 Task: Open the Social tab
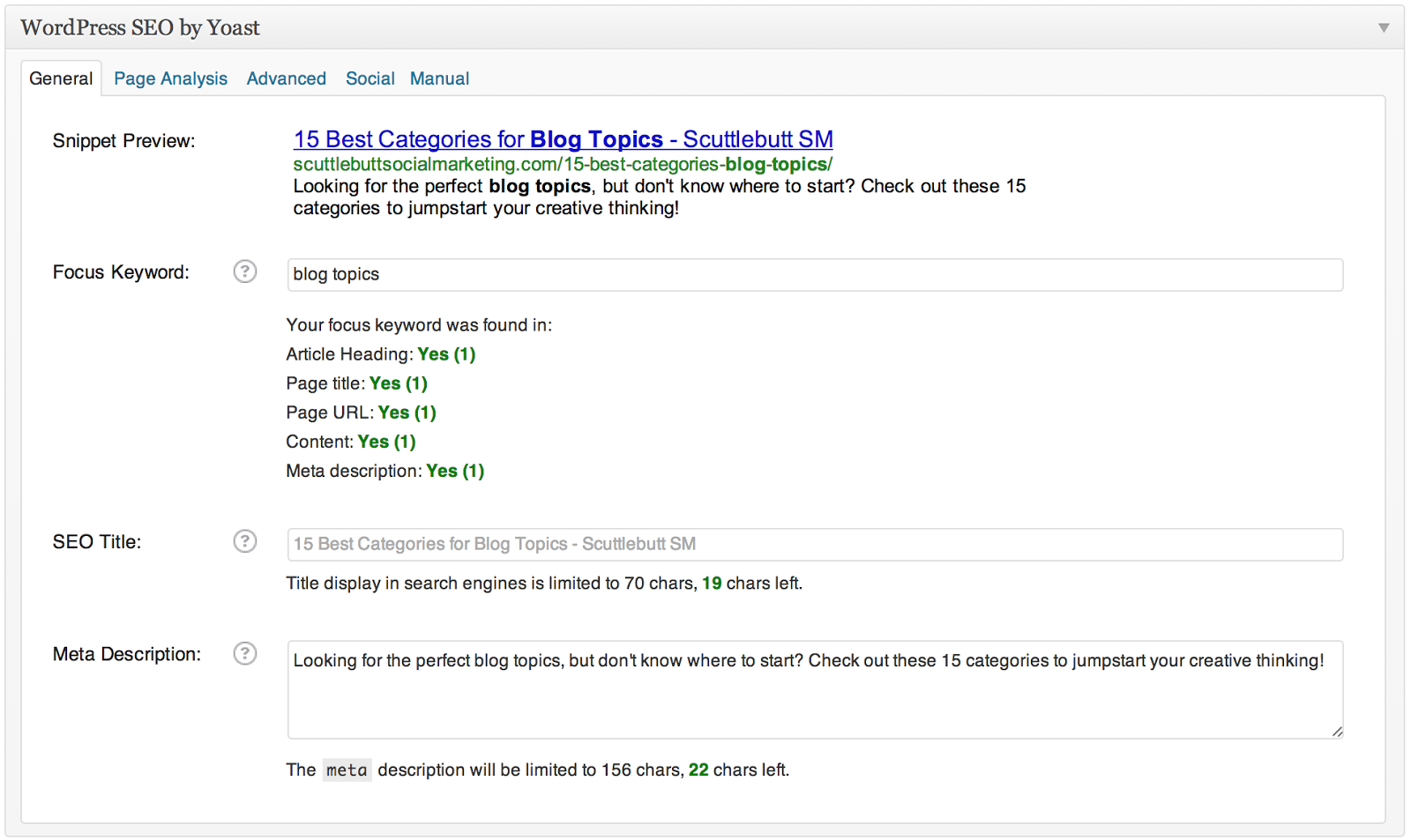click(x=370, y=78)
